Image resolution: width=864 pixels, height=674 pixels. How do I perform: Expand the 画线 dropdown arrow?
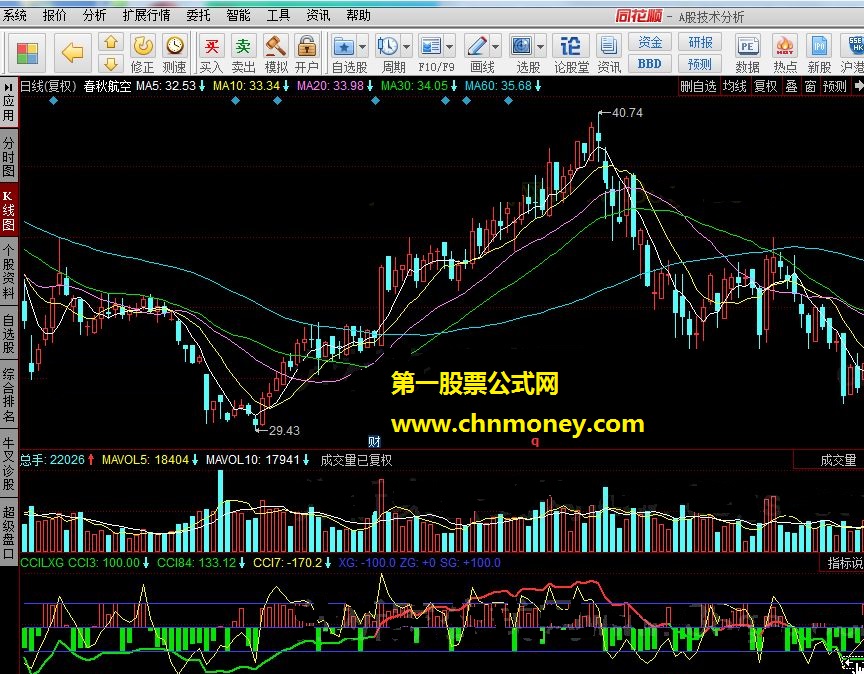[495, 47]
